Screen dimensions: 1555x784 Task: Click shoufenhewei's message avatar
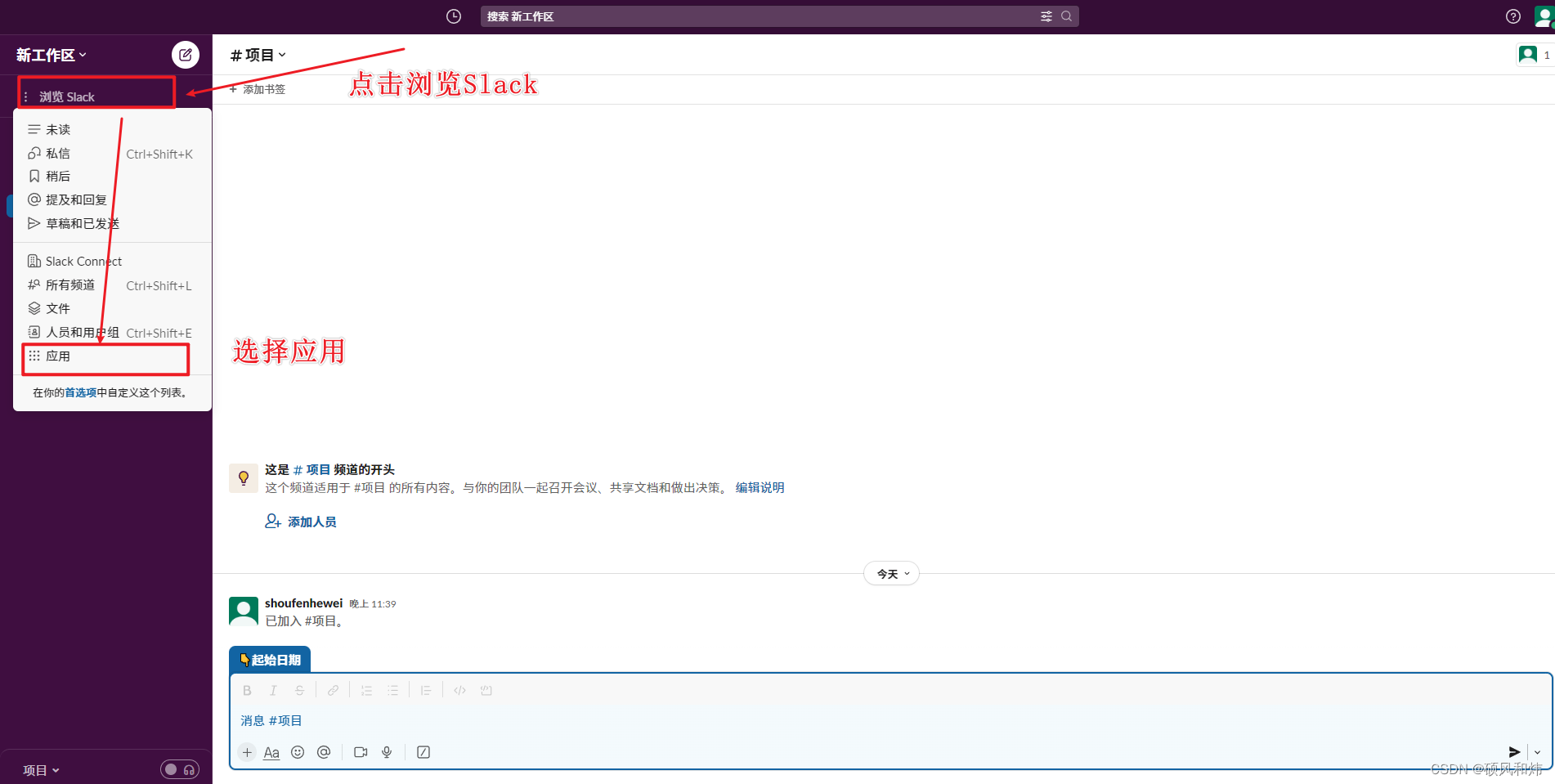244,611
